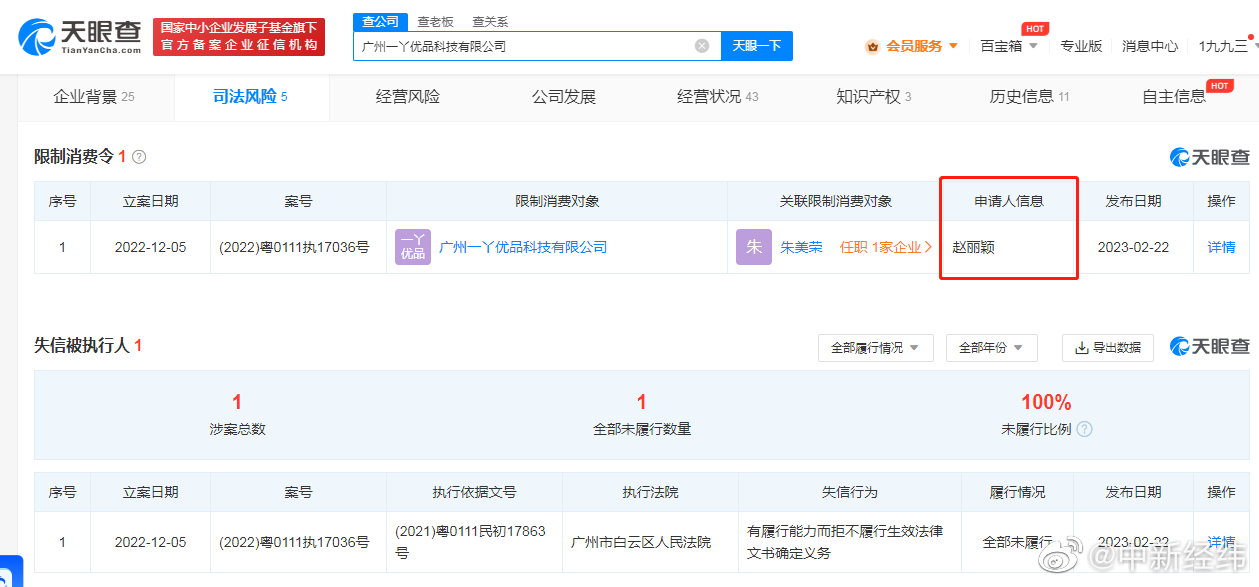Select the 自主信息 tab
The width and height of the screenshot is (1259, 587).
coord(1175,97)
